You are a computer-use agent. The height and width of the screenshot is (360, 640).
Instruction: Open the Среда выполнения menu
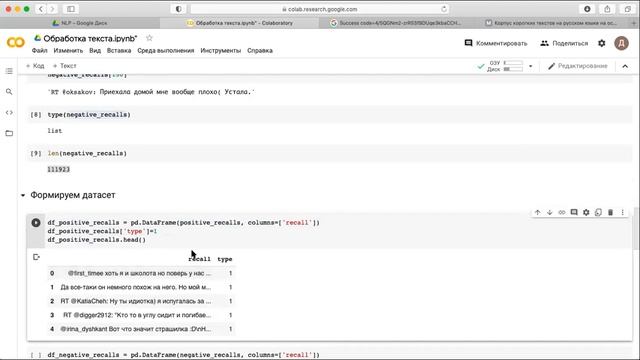pos(166,51)
